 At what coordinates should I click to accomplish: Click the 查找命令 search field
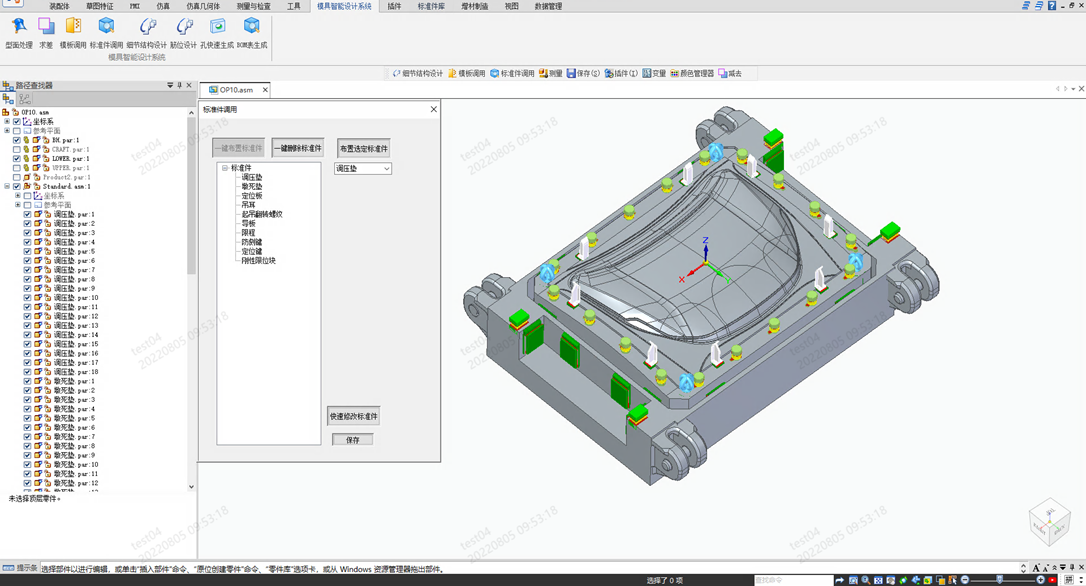(793, 580)
